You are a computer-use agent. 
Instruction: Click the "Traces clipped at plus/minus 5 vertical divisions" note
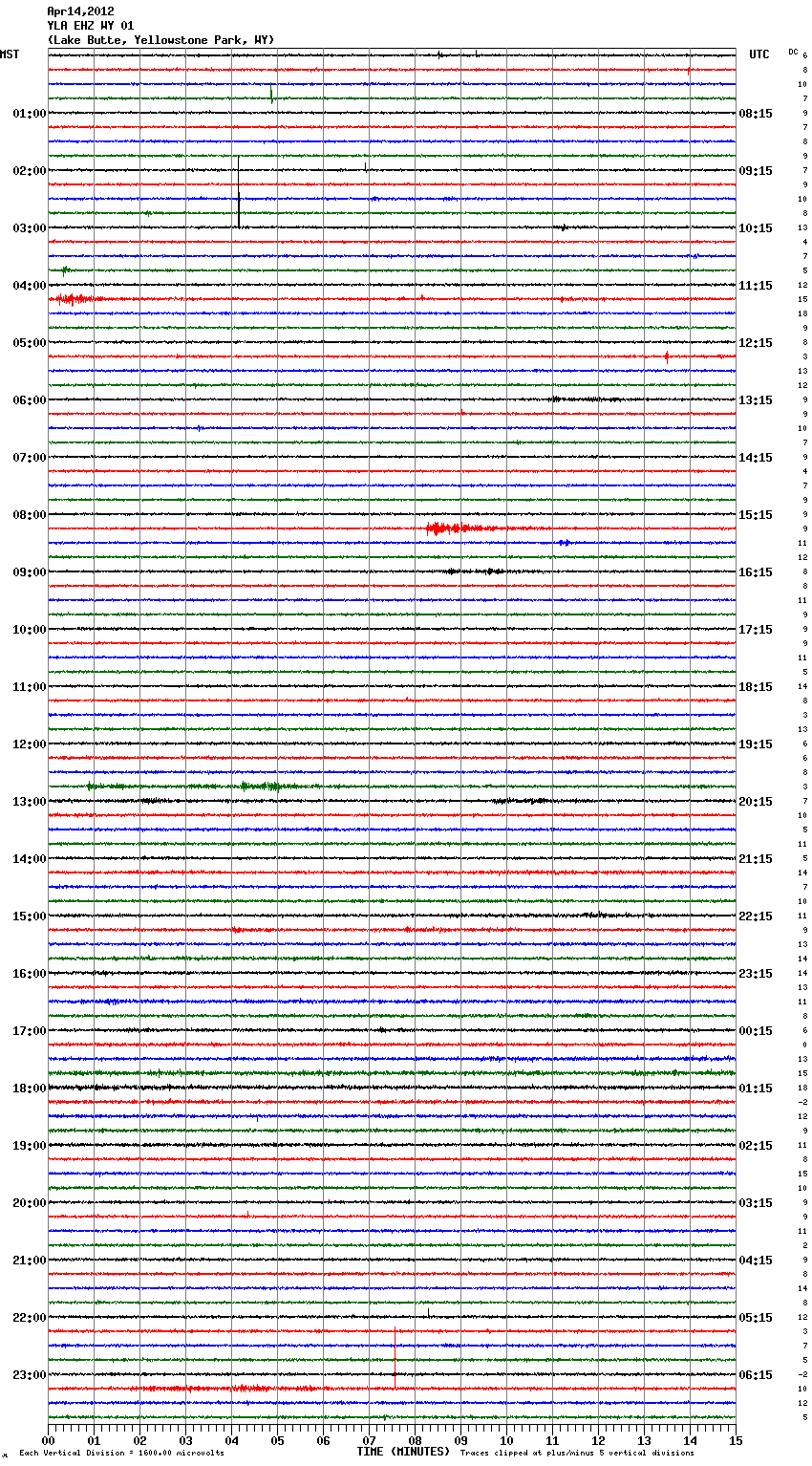click(577, 1454)
